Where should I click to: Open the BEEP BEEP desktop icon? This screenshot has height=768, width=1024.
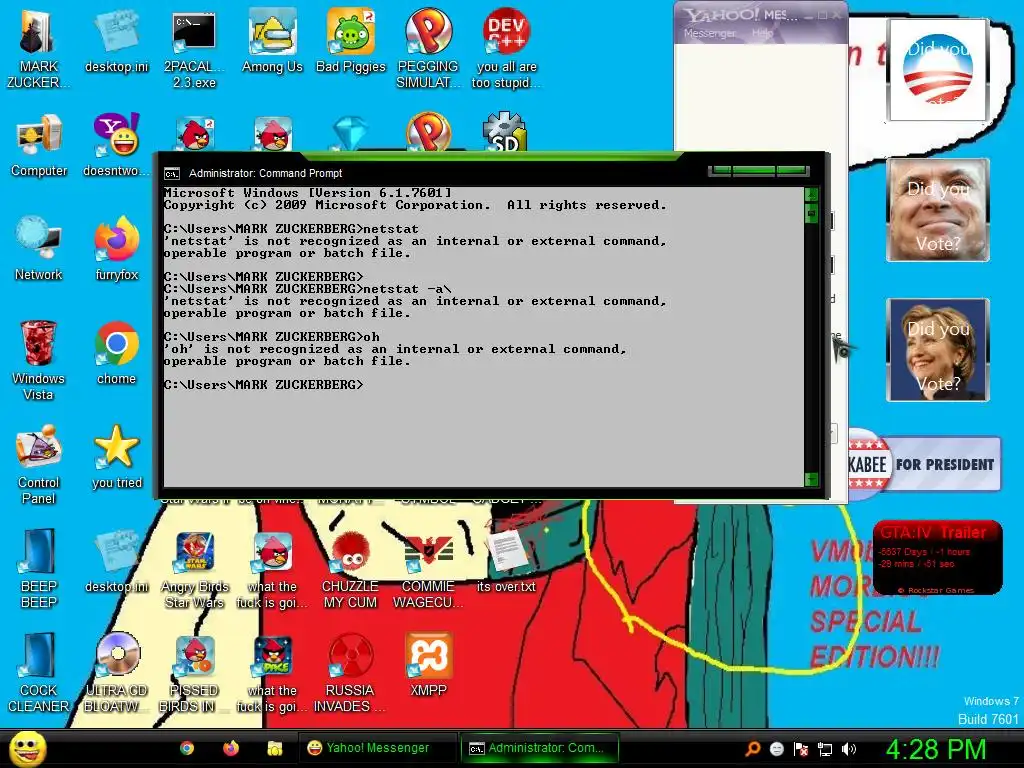pyautogui.click(x=39, y=568)
